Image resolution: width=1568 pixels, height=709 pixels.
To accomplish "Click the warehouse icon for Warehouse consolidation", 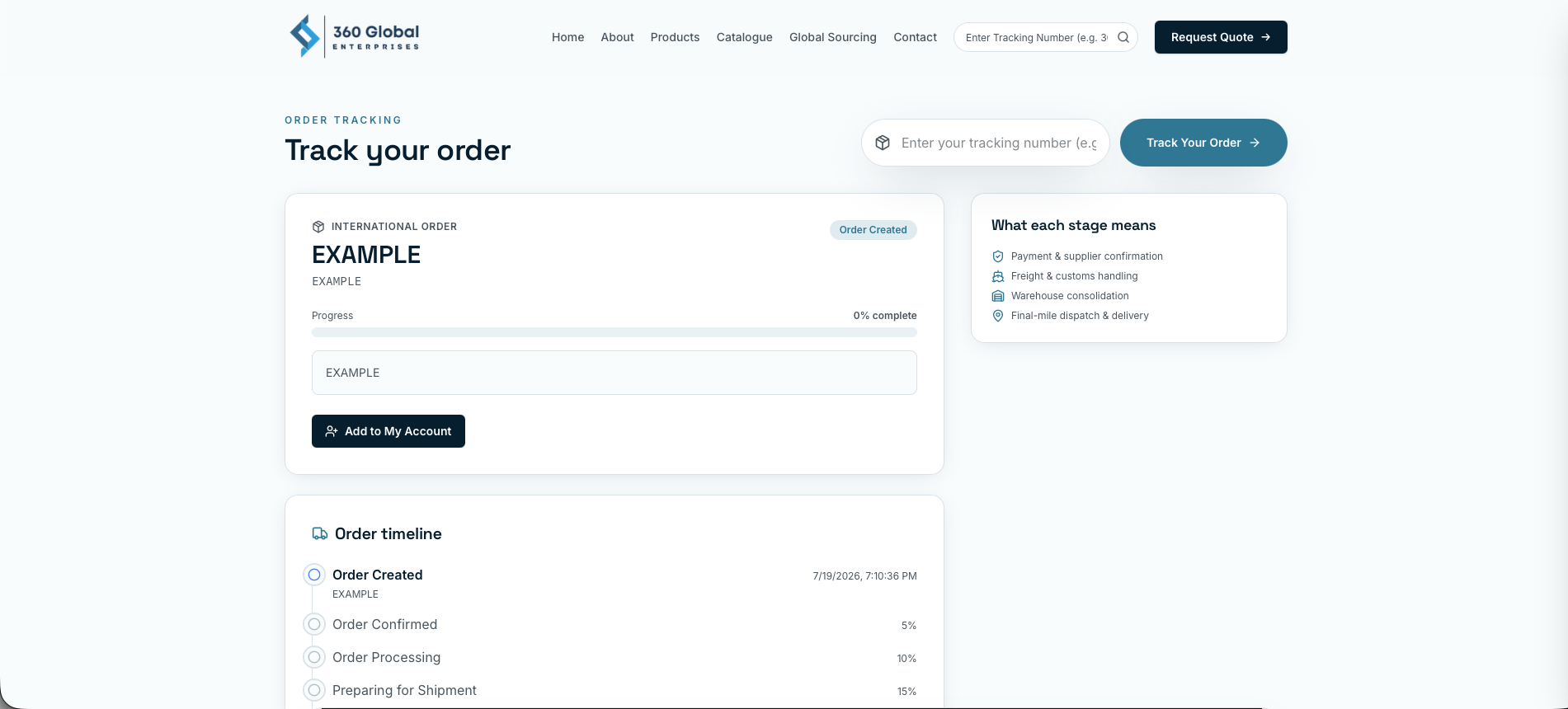I will click(x=998, y=296).
